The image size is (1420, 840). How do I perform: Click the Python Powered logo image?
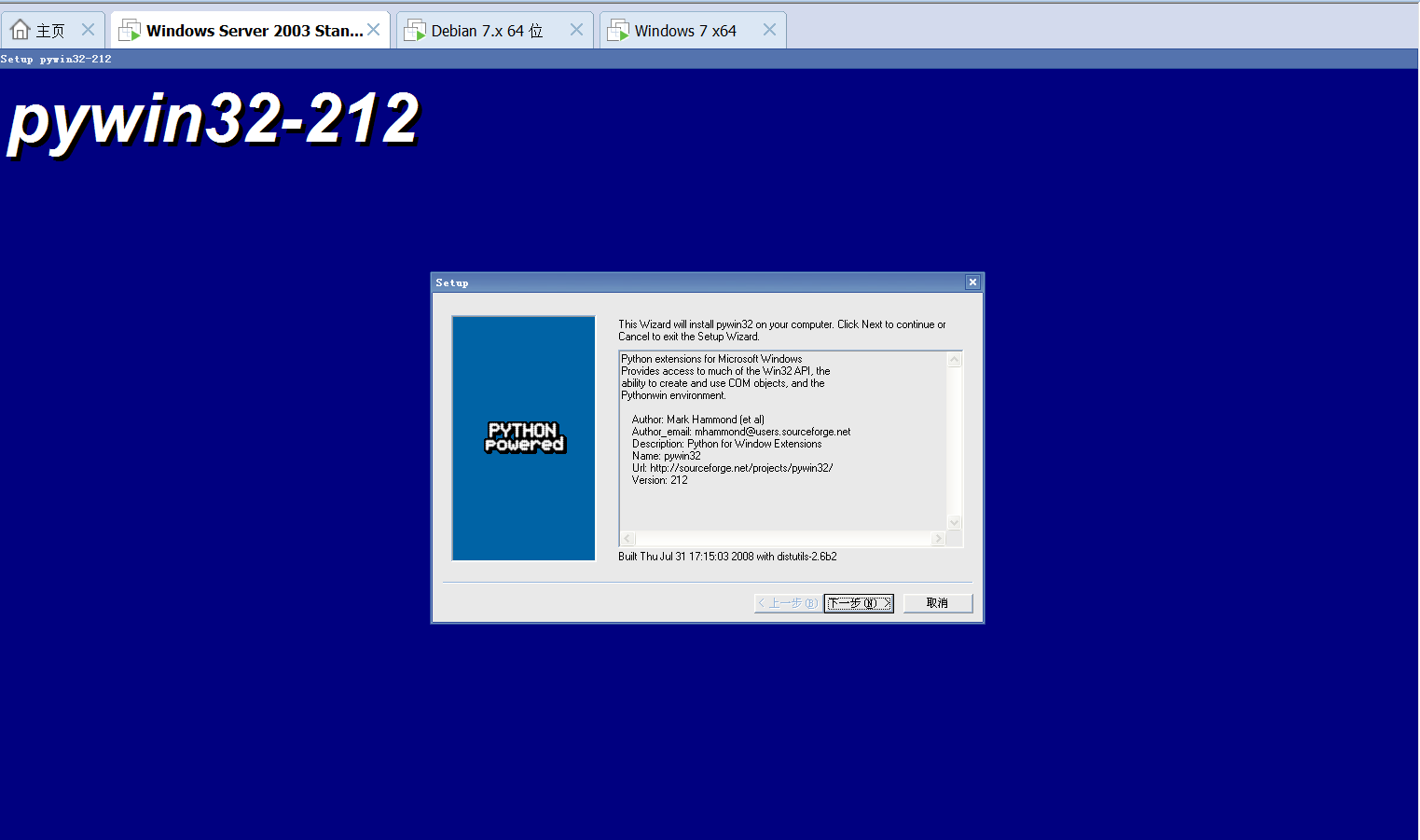(524, 437)
